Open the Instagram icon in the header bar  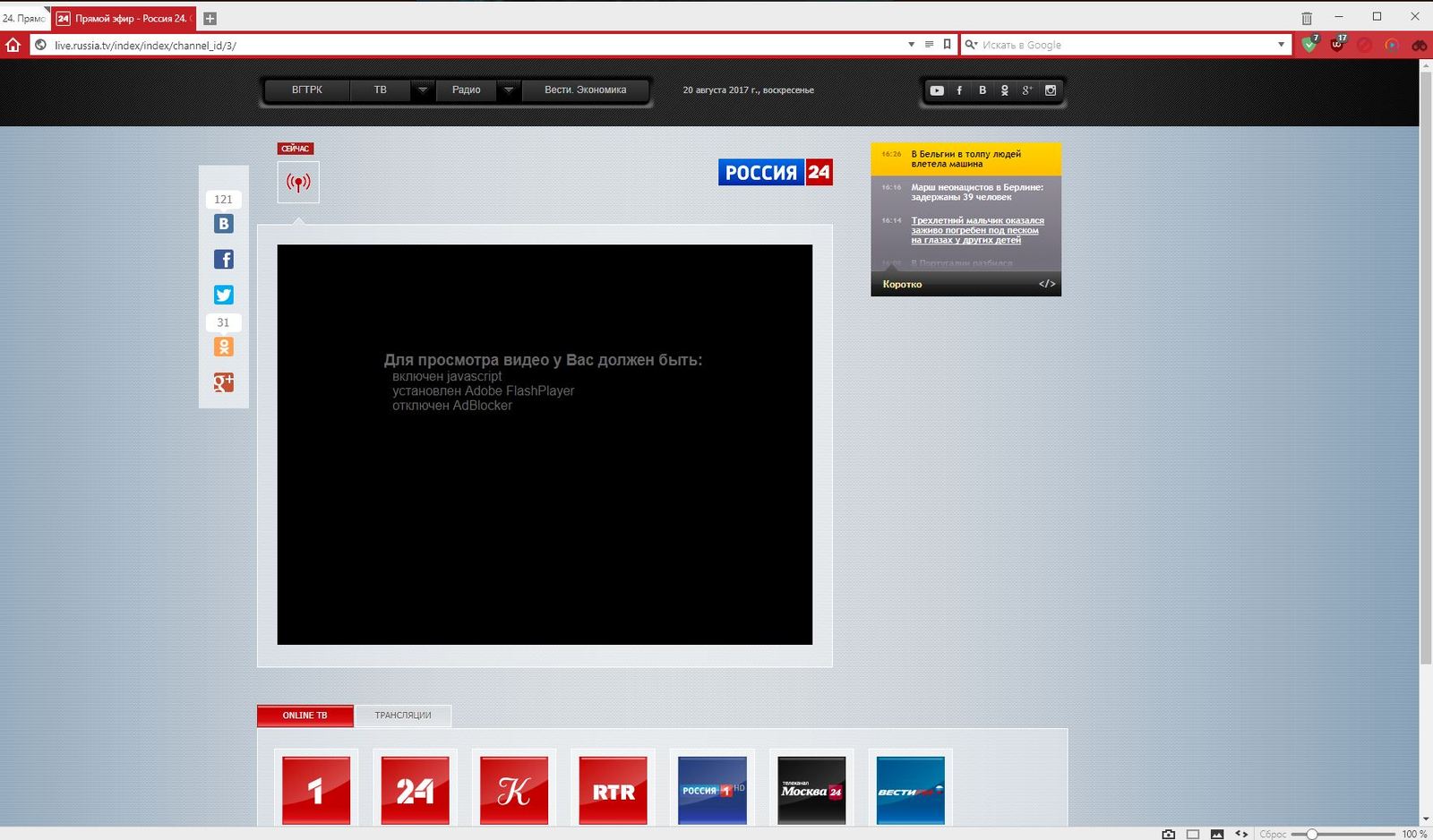pos(1051,90)
